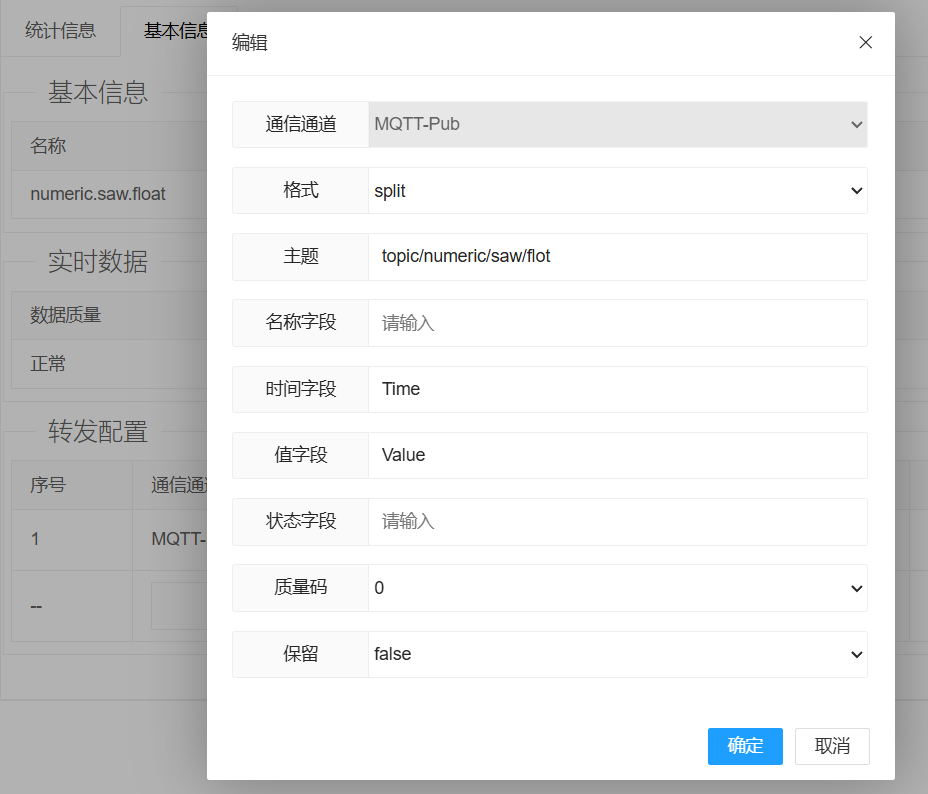Focus the empty 状态字段 input
Viewport: 928px width, 794px height.
617,521
